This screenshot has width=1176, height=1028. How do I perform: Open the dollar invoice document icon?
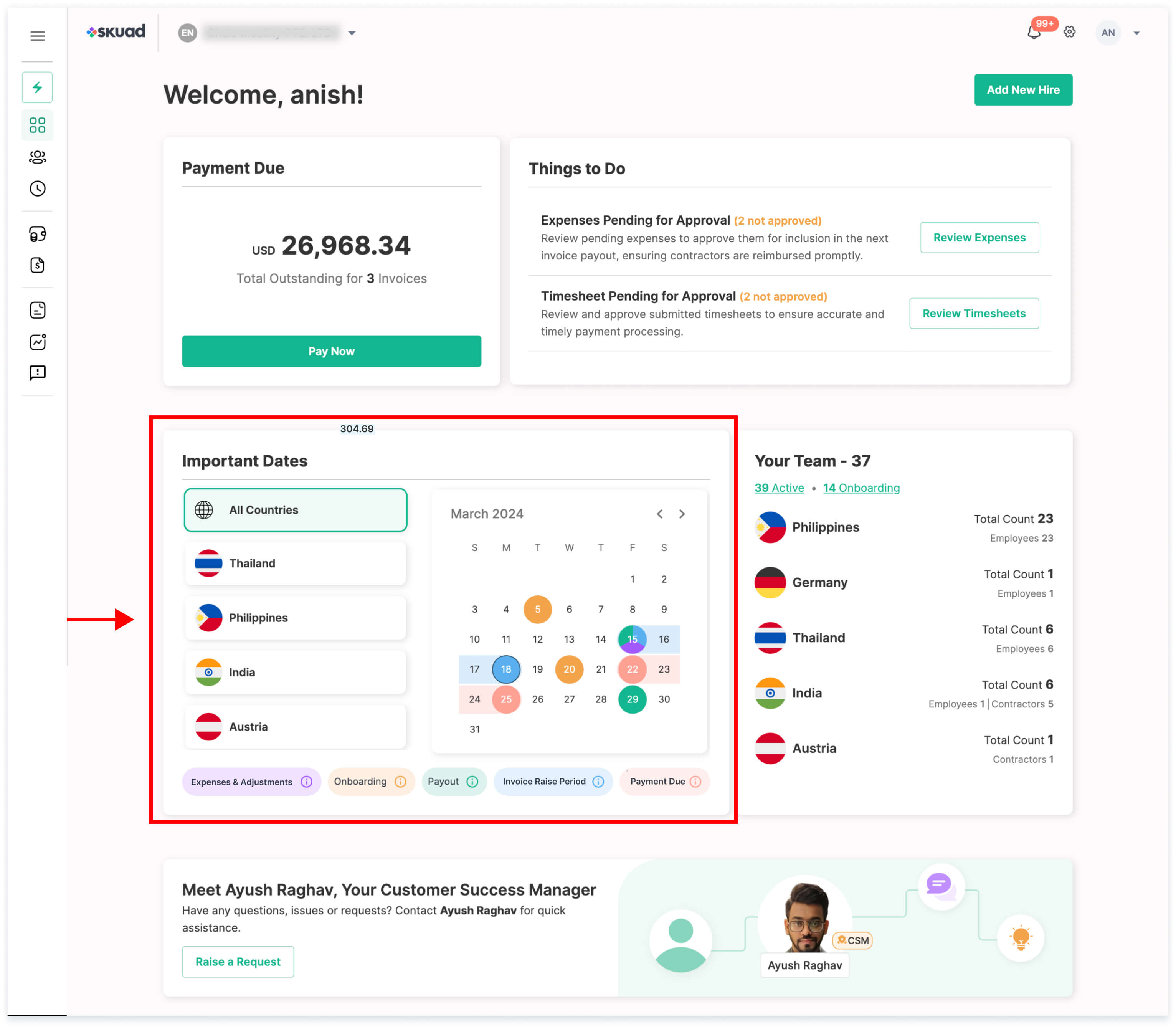[37, 265]
